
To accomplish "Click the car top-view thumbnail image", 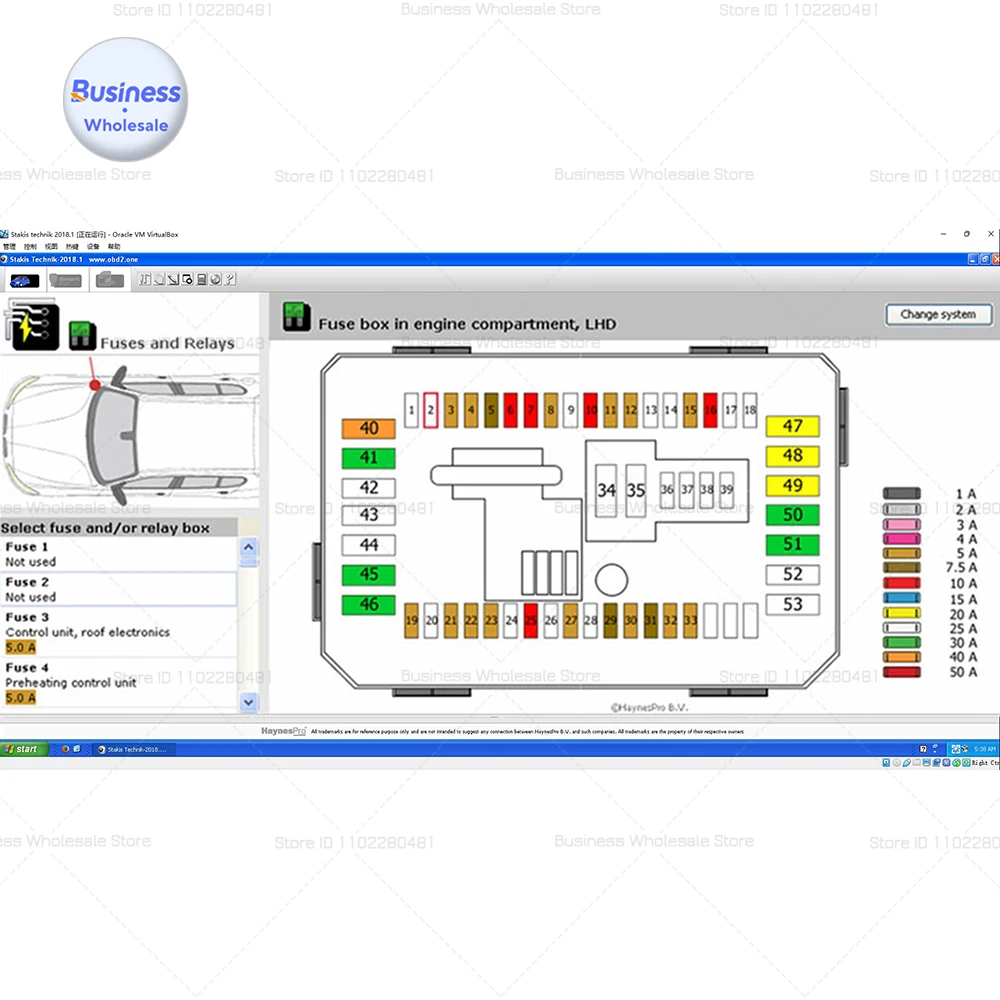I will click(129, 434).
